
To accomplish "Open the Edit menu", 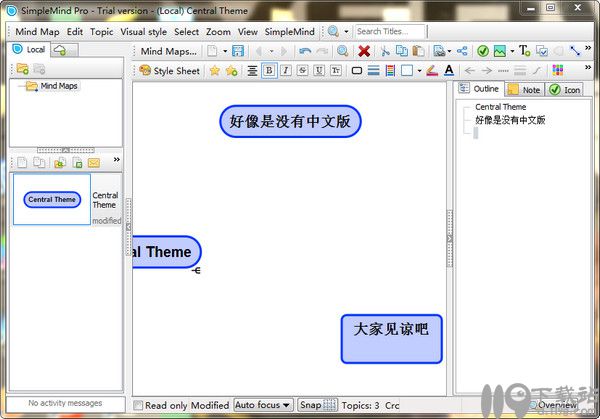I will (x=75, y=32).
